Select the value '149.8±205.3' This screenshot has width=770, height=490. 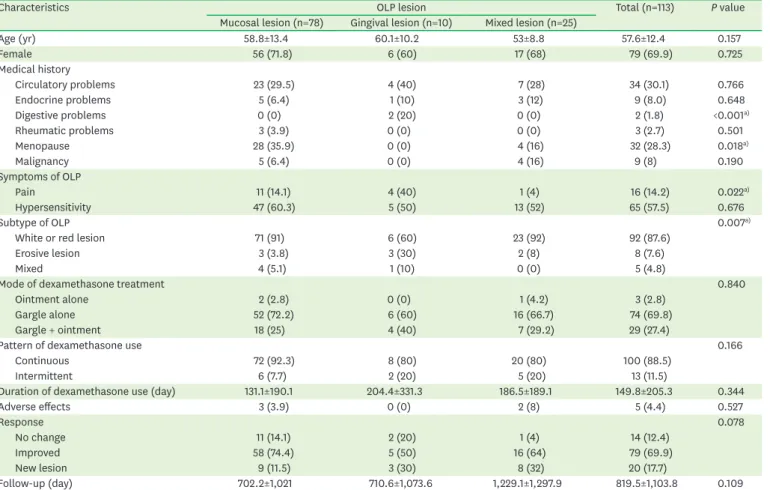644,391
